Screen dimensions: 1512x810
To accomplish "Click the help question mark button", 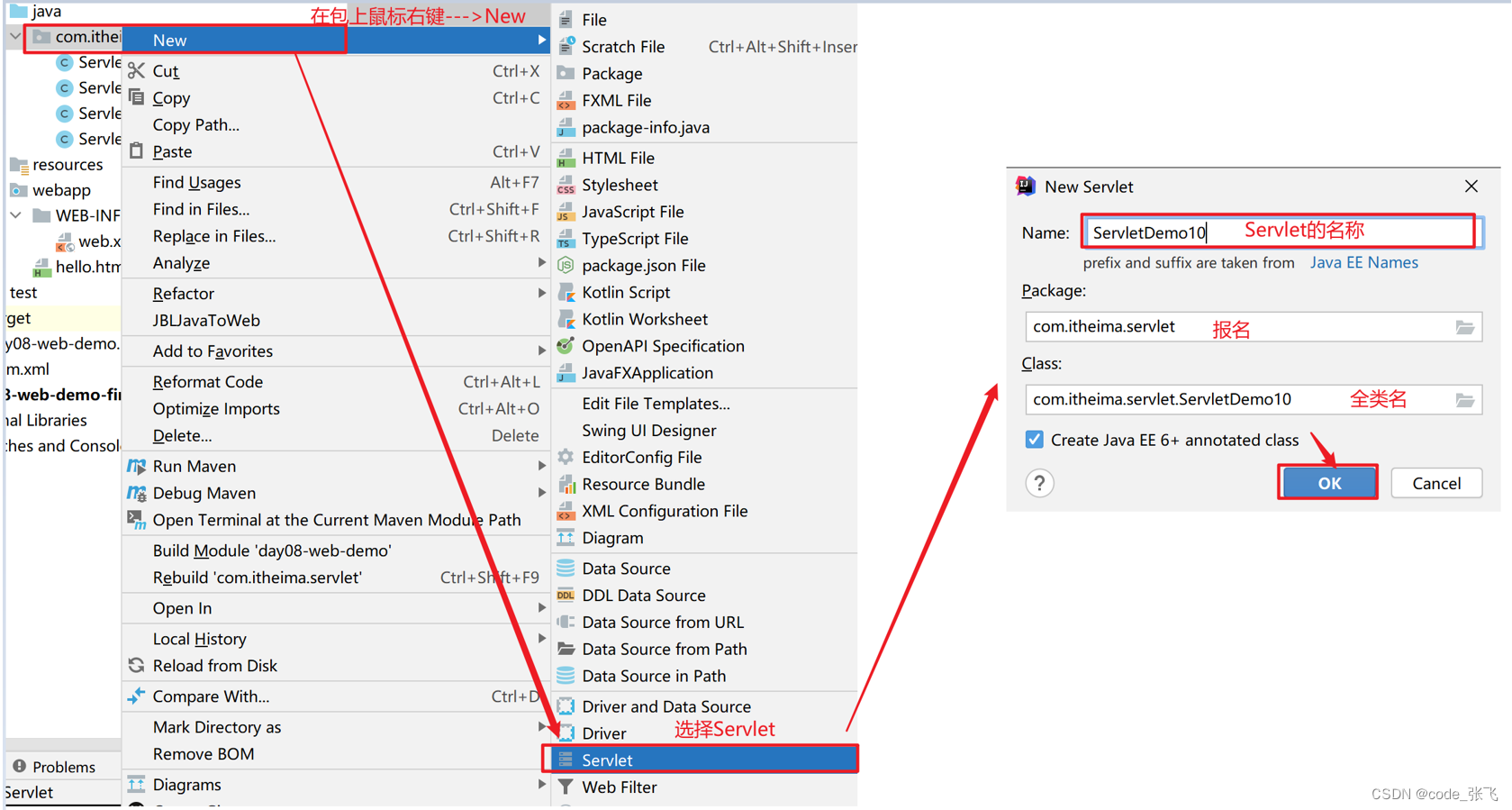I will pyautogui.click(x=1039, y=483).
